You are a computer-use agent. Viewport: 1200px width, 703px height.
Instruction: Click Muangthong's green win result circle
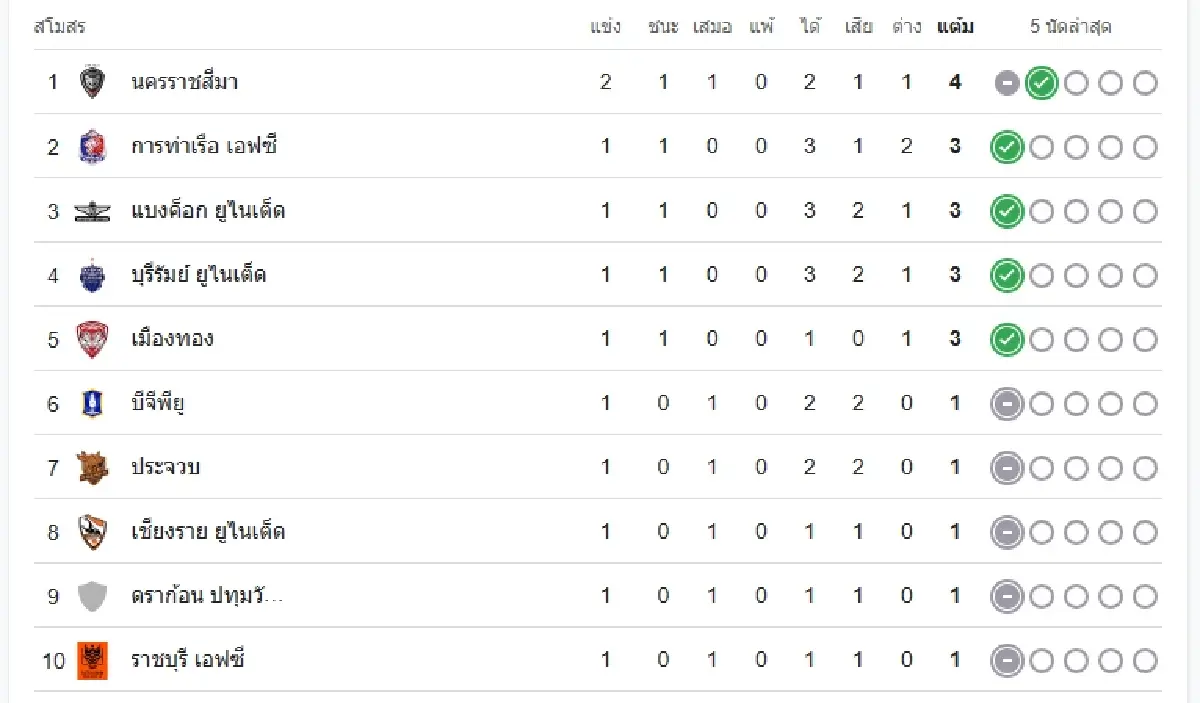(x=1007, y=340)
